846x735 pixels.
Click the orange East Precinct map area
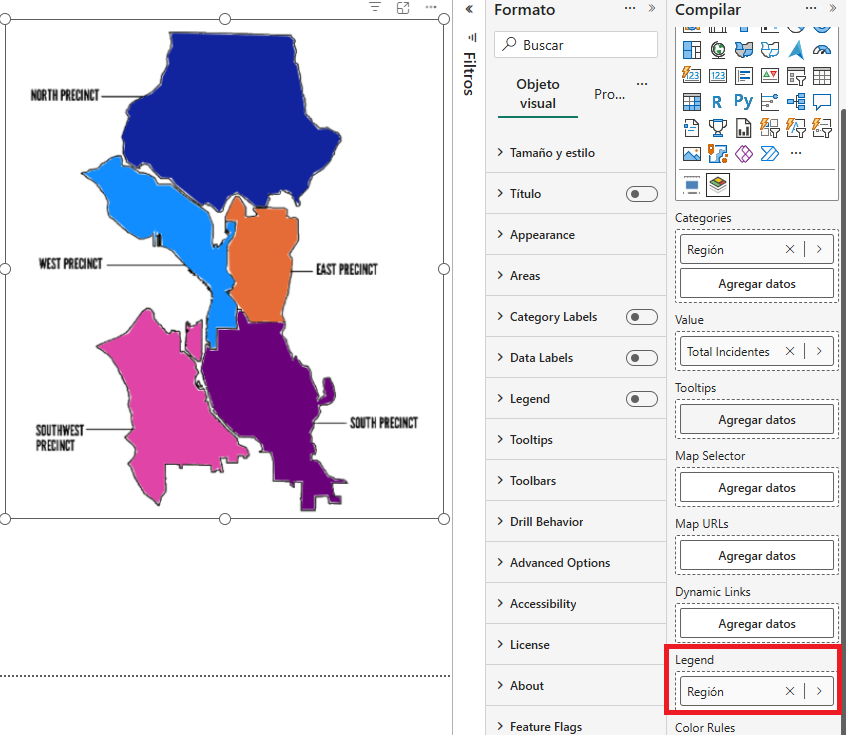262,265
